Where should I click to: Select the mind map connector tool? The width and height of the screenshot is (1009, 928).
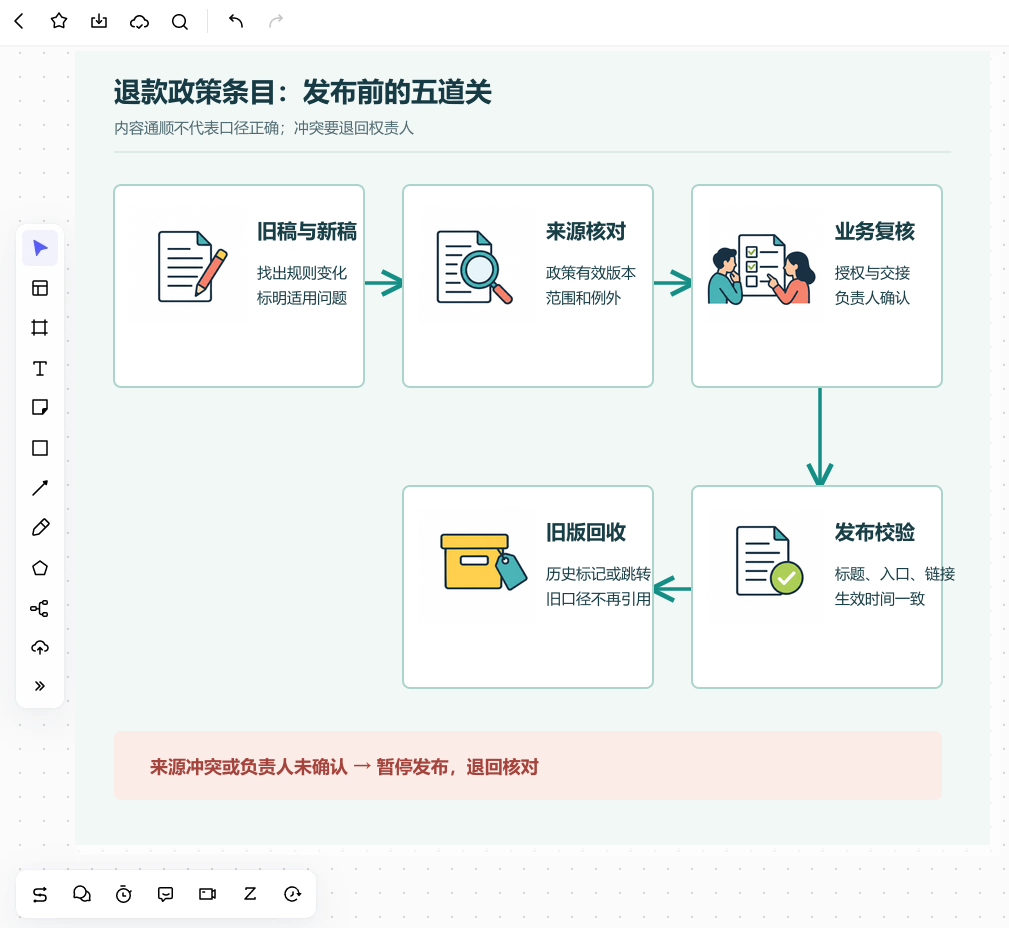tap(40, 608)
